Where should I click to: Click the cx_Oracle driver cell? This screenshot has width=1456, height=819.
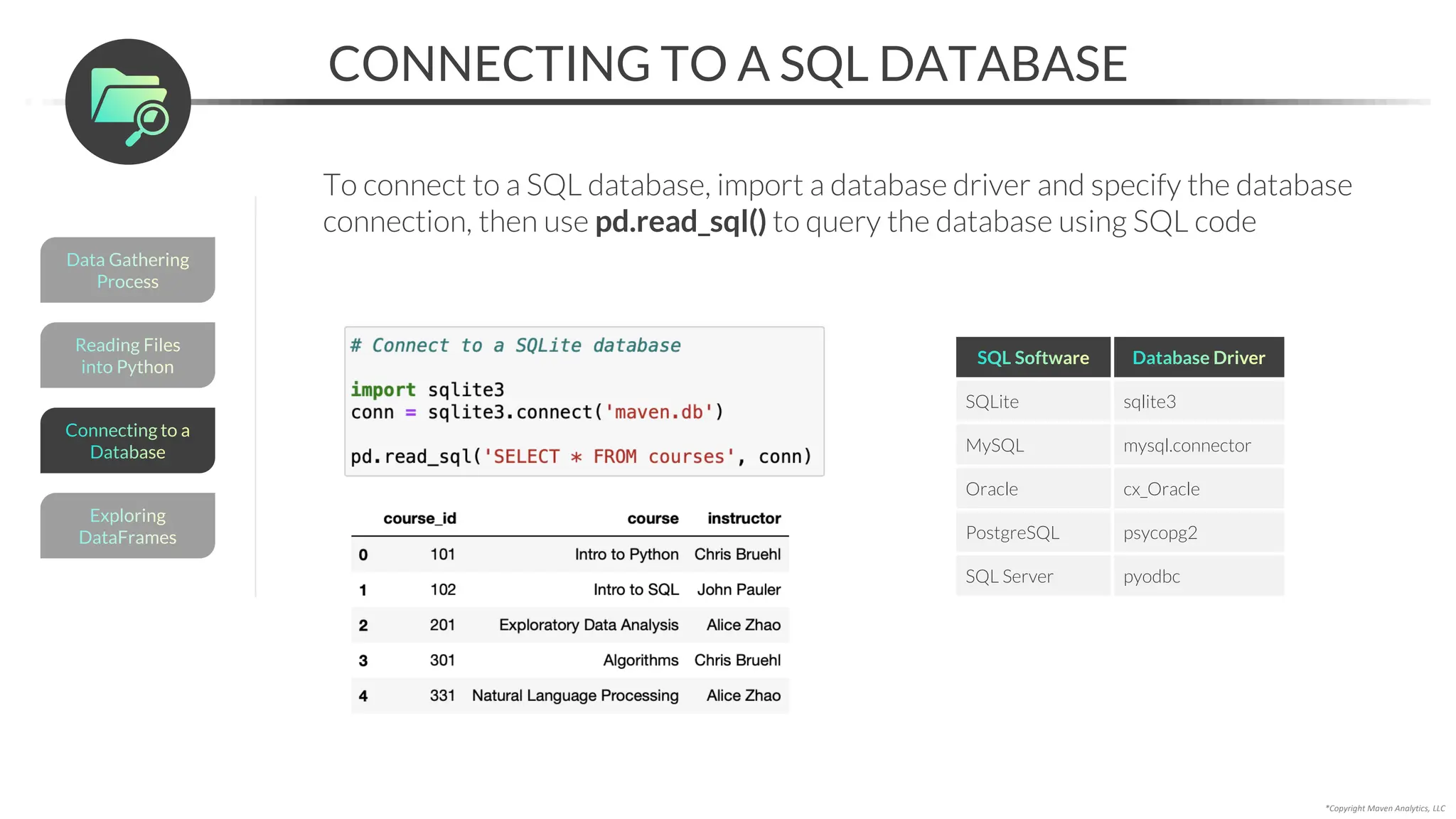click(1199, 489)
